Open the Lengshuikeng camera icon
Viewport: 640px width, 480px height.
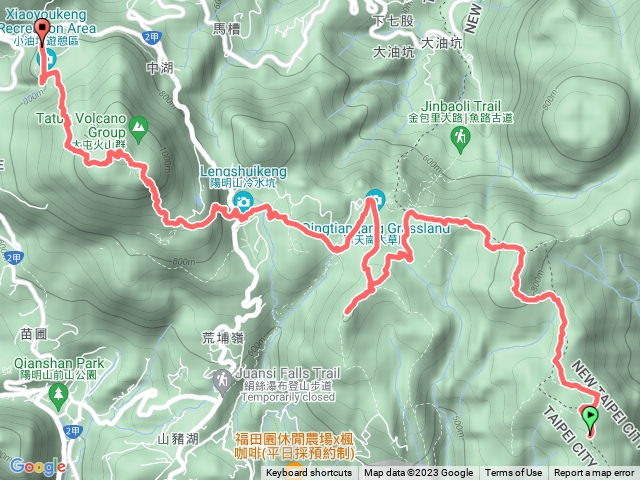pos(243,202)
